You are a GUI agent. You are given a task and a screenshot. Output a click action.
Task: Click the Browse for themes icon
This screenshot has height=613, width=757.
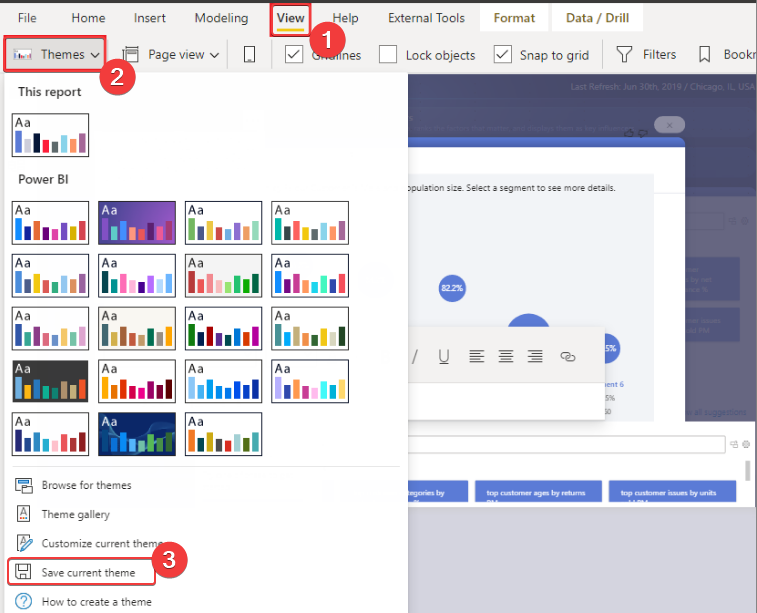point(23,486)
